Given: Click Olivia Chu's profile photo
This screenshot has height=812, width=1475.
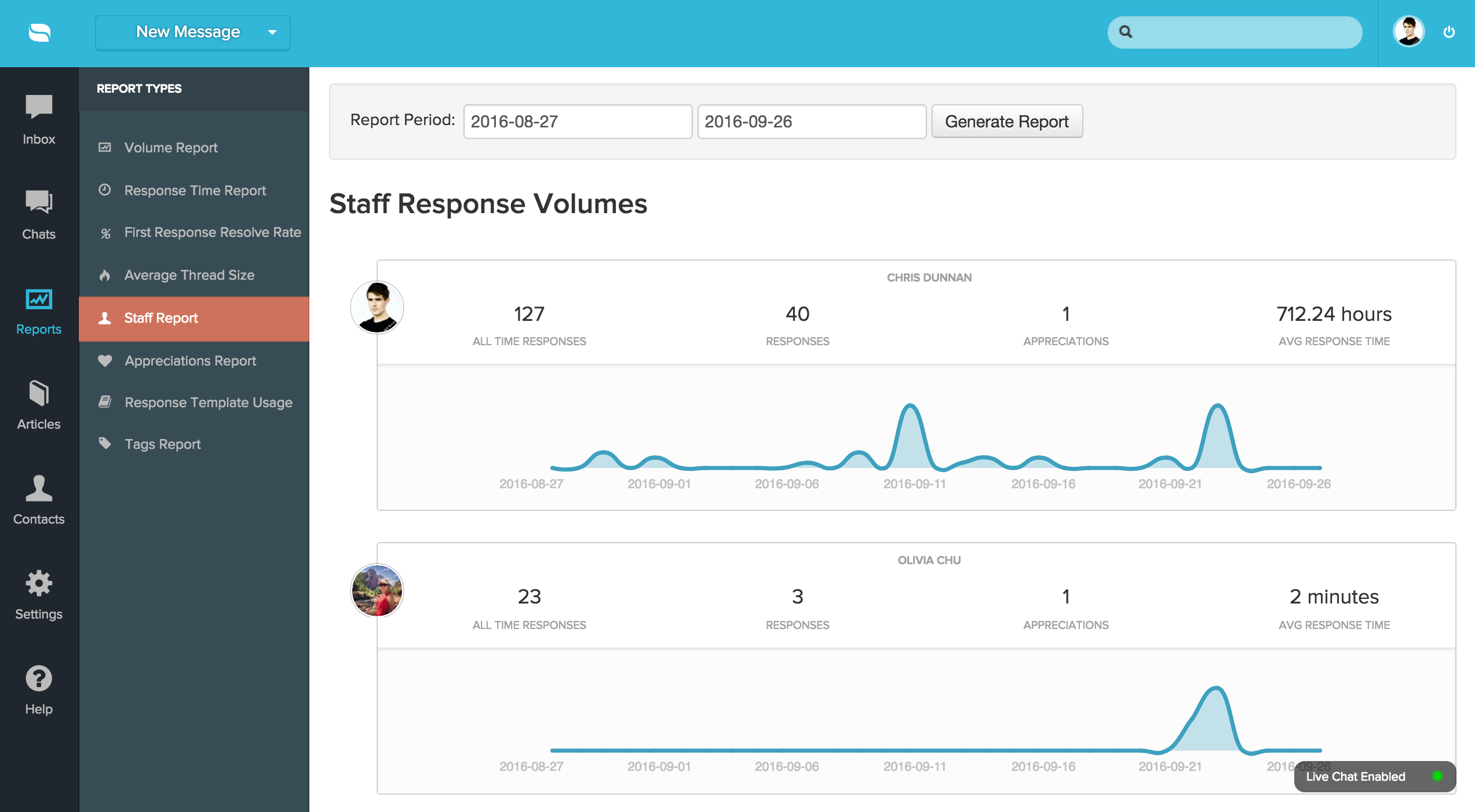Looking at the screenshot, I should tap(377, 590).
